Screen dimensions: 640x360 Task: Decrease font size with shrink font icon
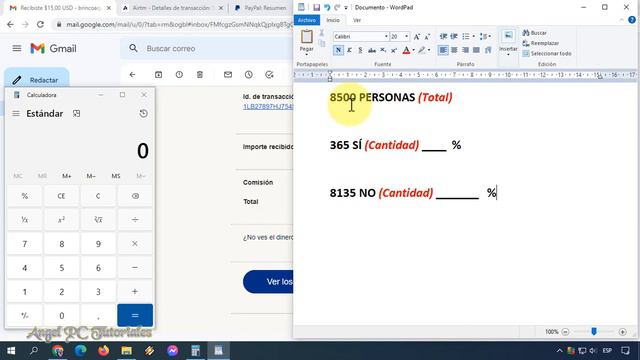[x=427, y=37]
